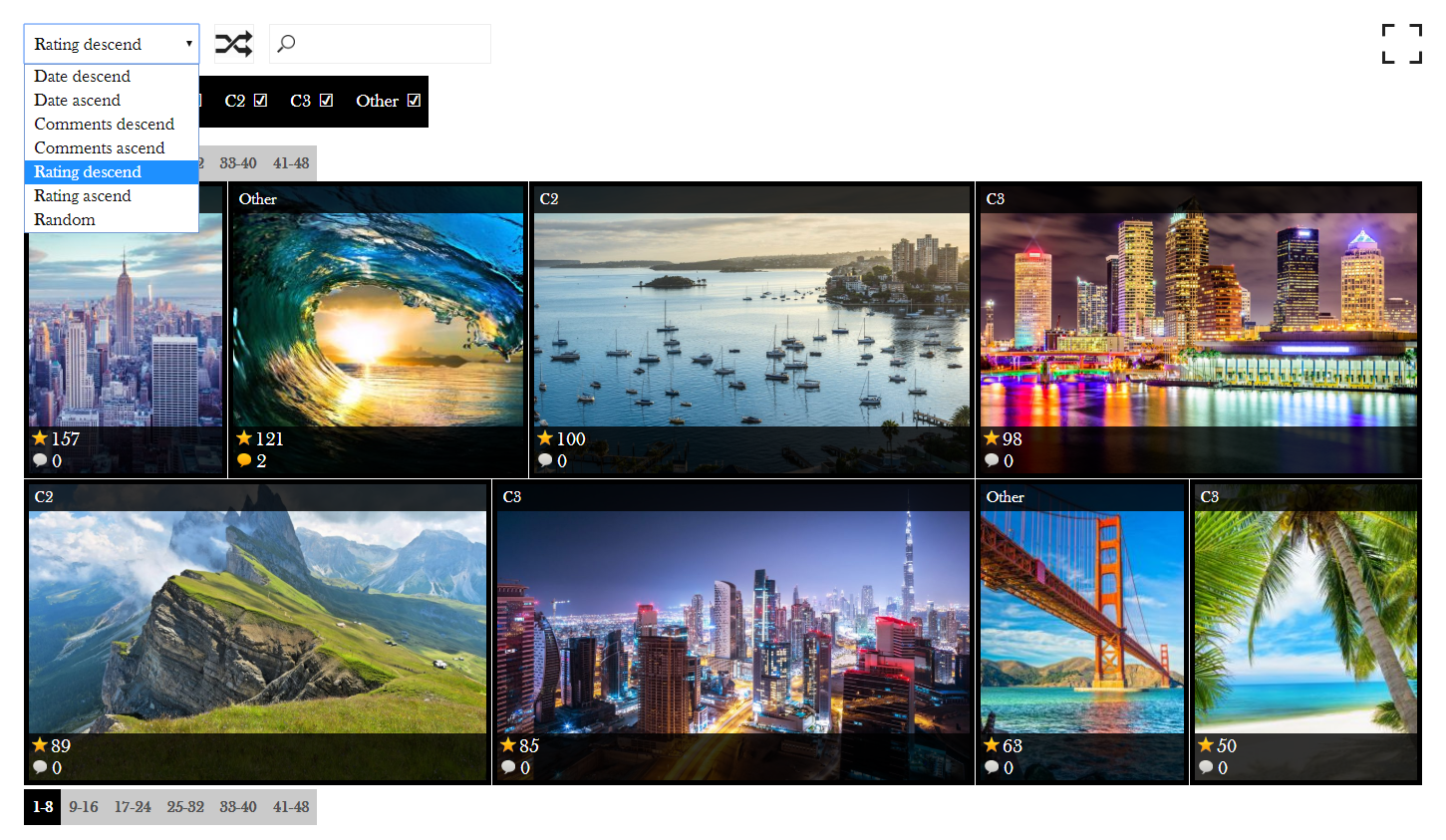Click the "C3" label on the colorful waterfront skyline image
This screenshot has width=1446, height=840.
tap(996, 199)
